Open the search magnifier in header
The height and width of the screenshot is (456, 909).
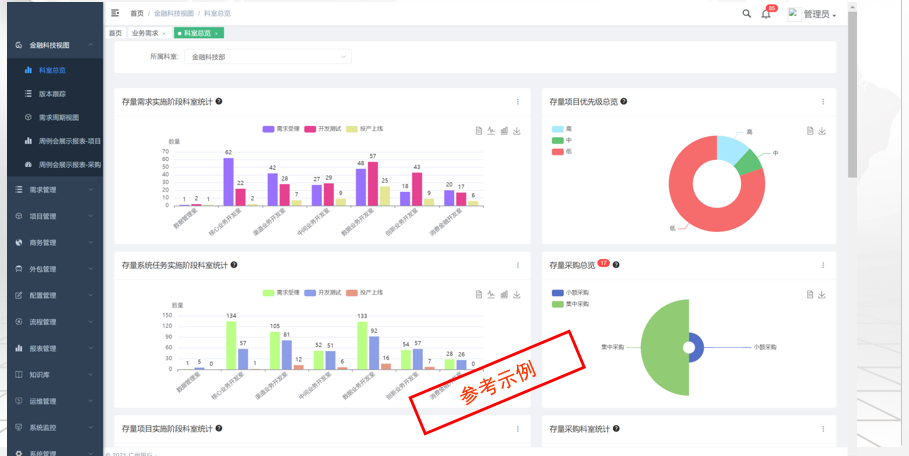click(746, 14)
